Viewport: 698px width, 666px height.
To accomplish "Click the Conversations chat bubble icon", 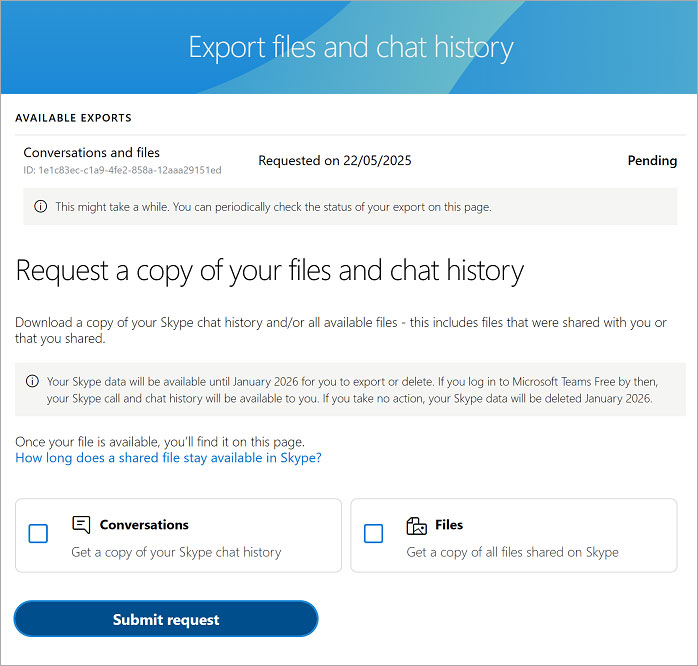I will (x=81, y=525).
